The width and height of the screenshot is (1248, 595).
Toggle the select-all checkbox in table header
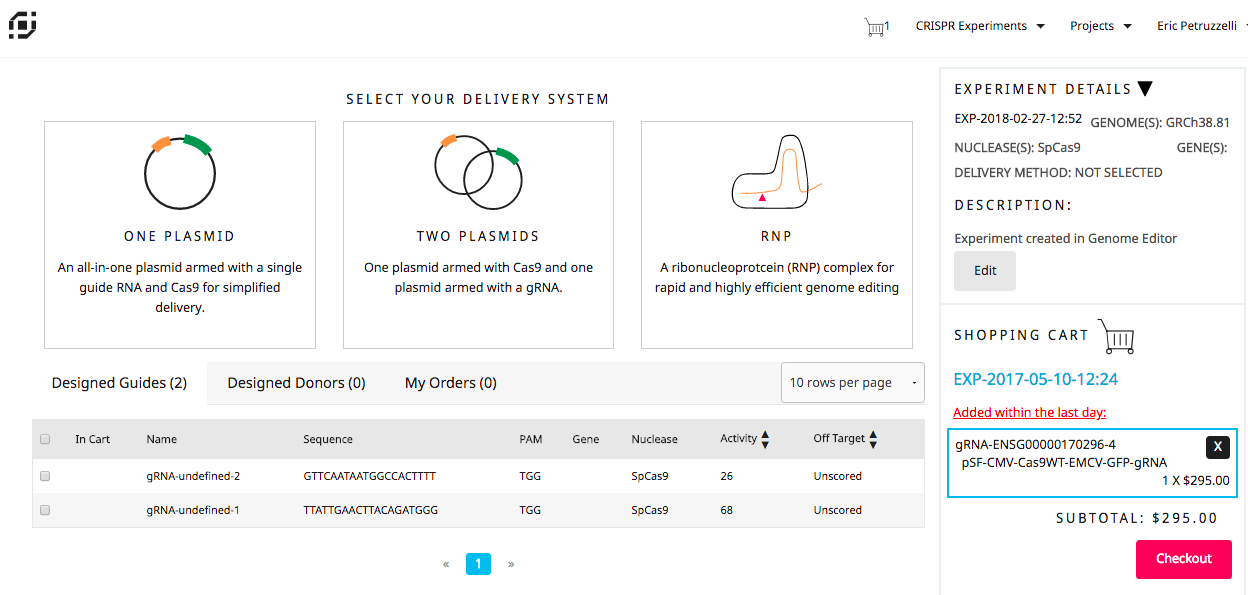[x=45, y=439]
